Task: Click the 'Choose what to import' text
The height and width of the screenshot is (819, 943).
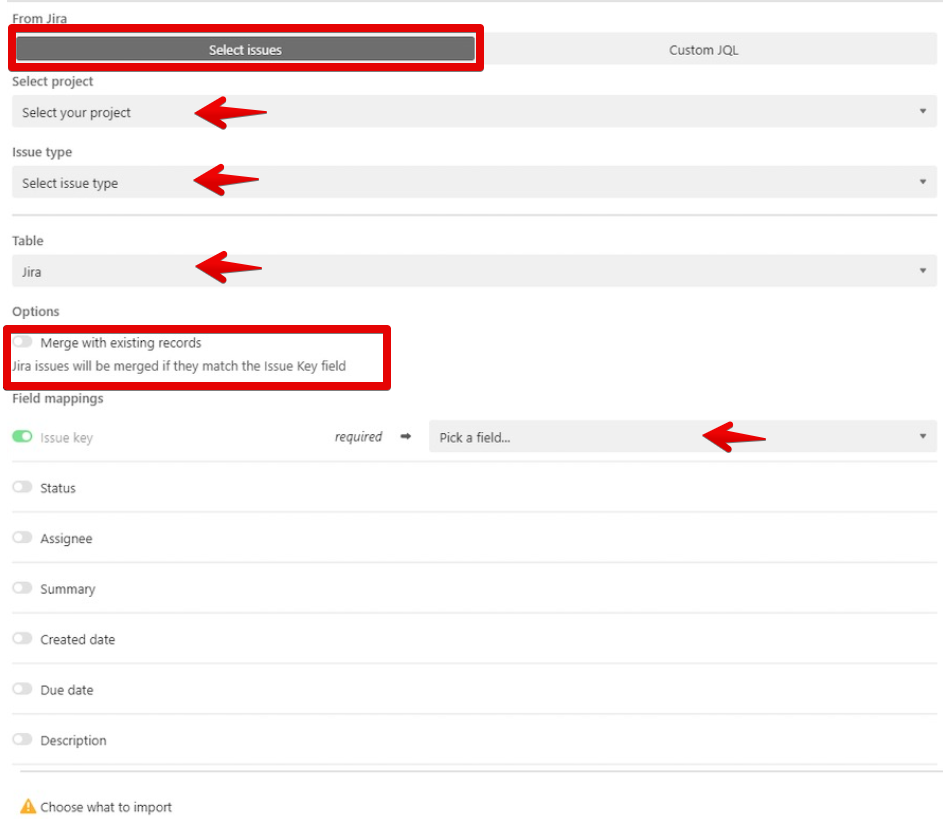Action: pyautogui.click(x=106, y=807)
